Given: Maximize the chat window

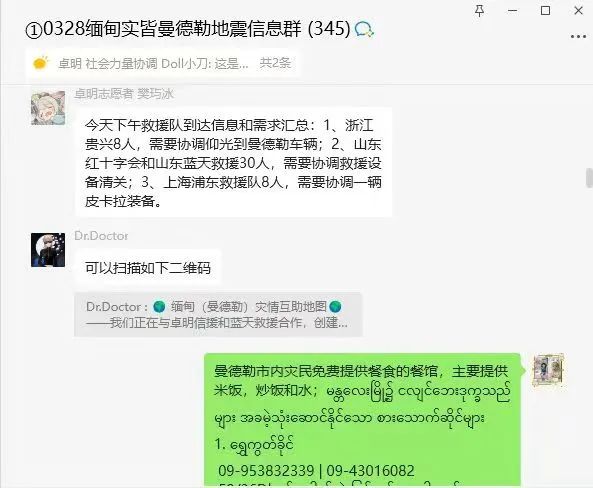Looking at the screenshot, I should [x=545, y=11].
